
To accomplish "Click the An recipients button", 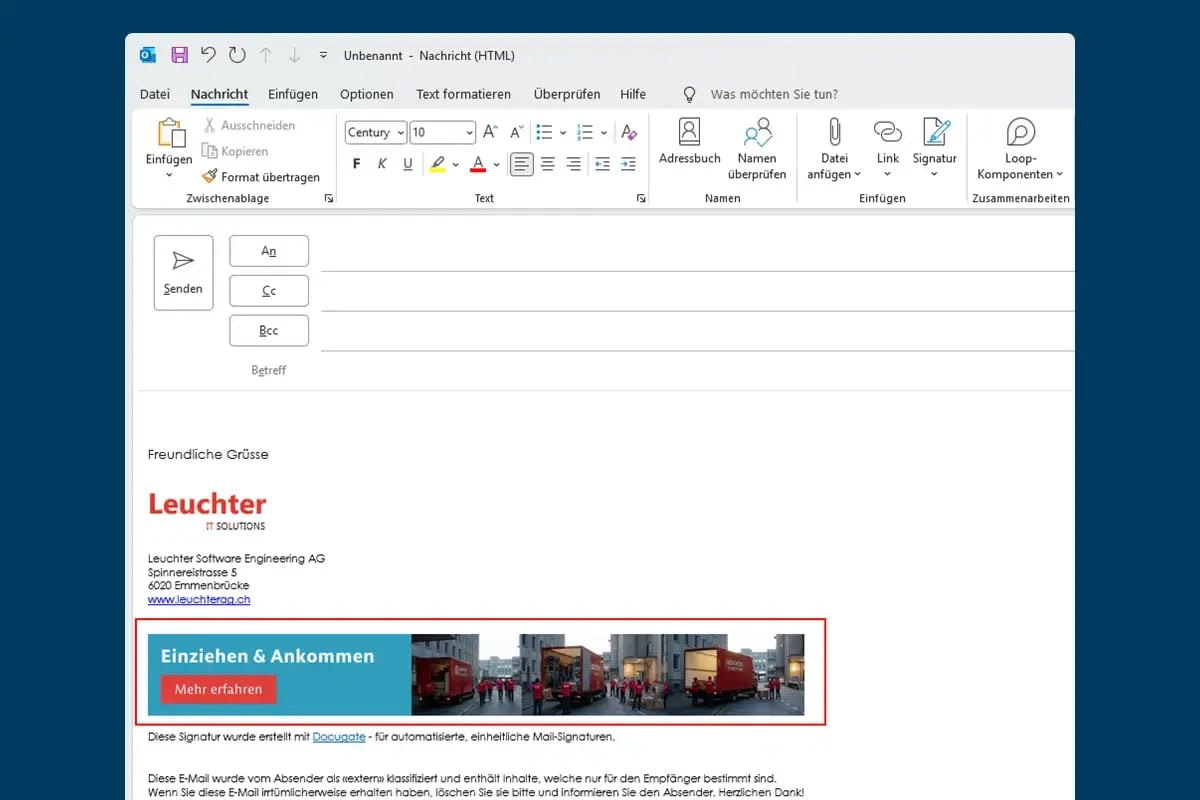I will pyautogui.click(x=269, y=251).
